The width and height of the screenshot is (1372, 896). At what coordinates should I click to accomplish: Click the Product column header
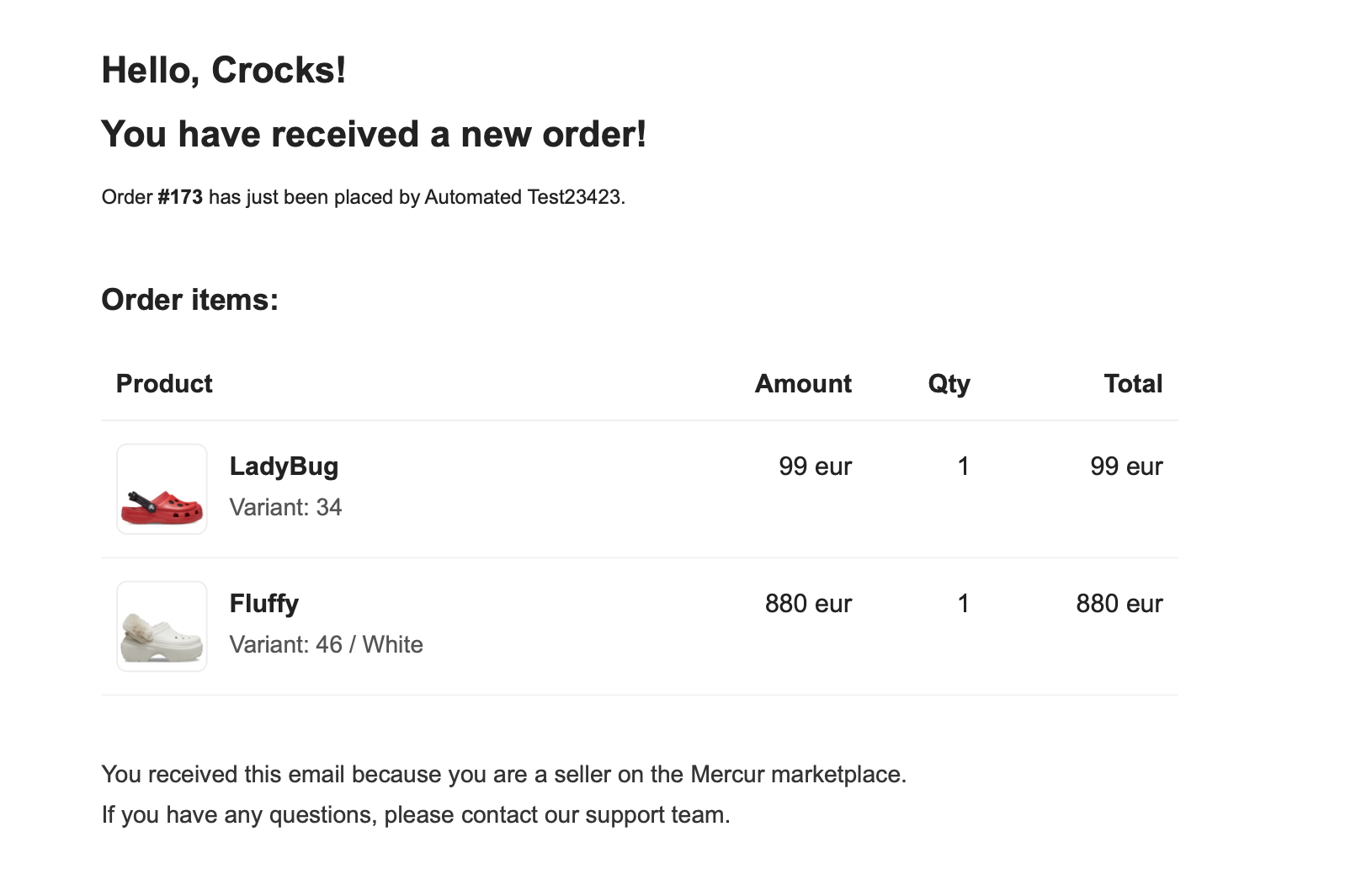point(164,383)
